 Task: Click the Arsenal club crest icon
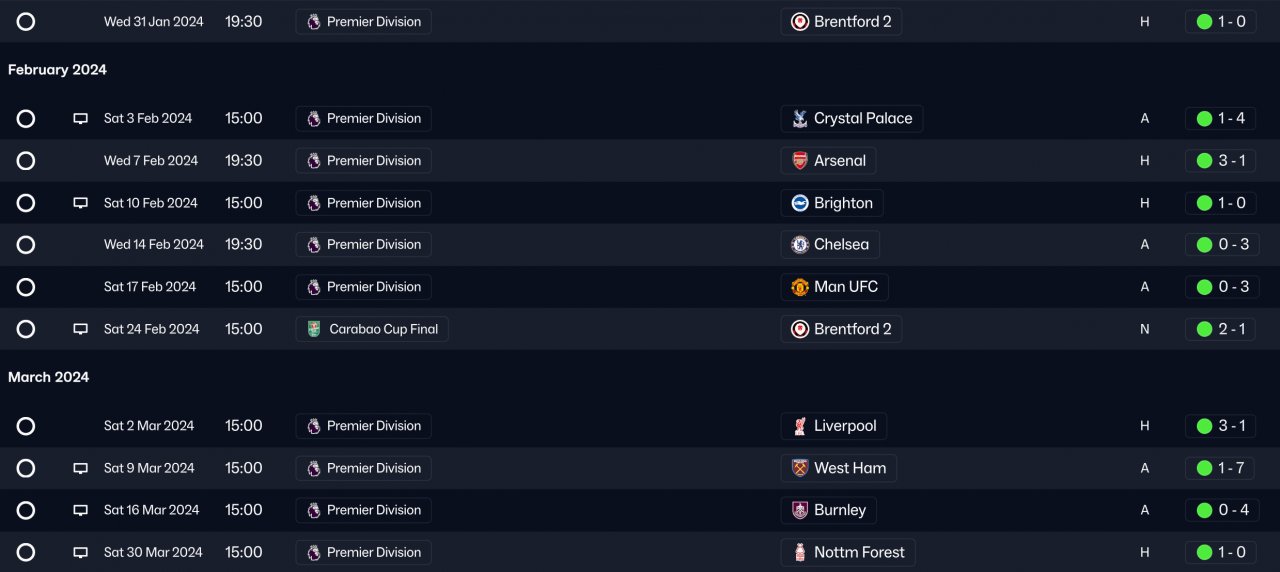click(x=800, y=161)
